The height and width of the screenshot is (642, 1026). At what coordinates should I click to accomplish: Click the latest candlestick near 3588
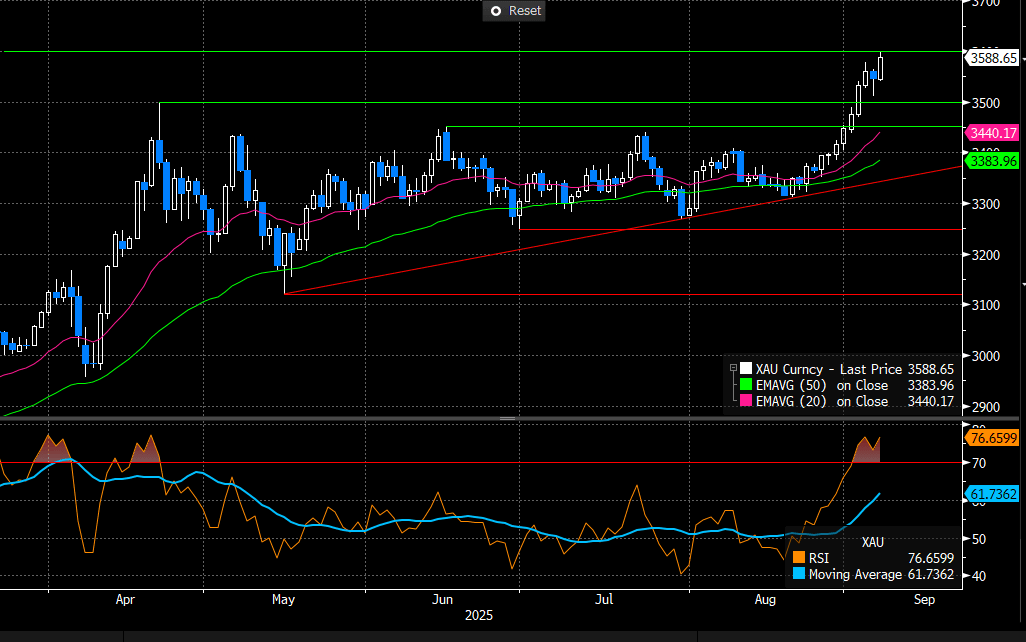[881, 68]
